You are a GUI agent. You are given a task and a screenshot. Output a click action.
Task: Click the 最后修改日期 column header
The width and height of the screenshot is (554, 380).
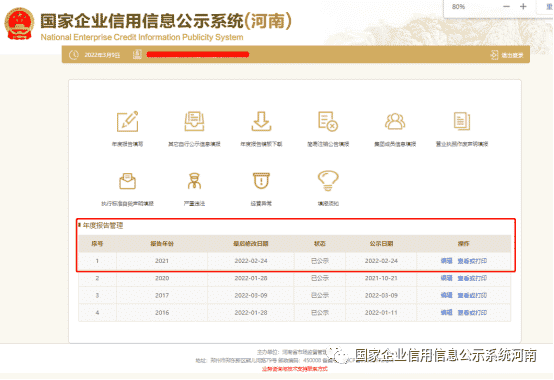tap(251, 244)
